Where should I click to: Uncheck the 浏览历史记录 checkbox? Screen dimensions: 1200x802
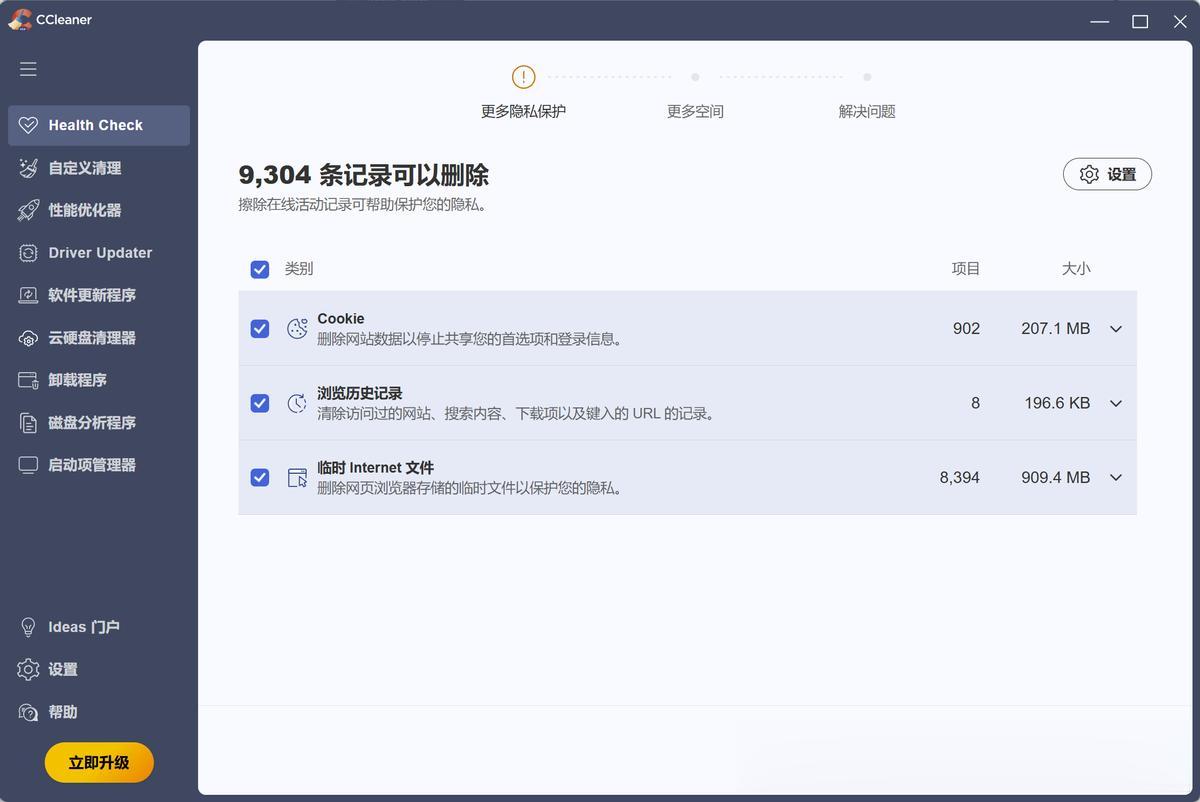coord(260,403)
